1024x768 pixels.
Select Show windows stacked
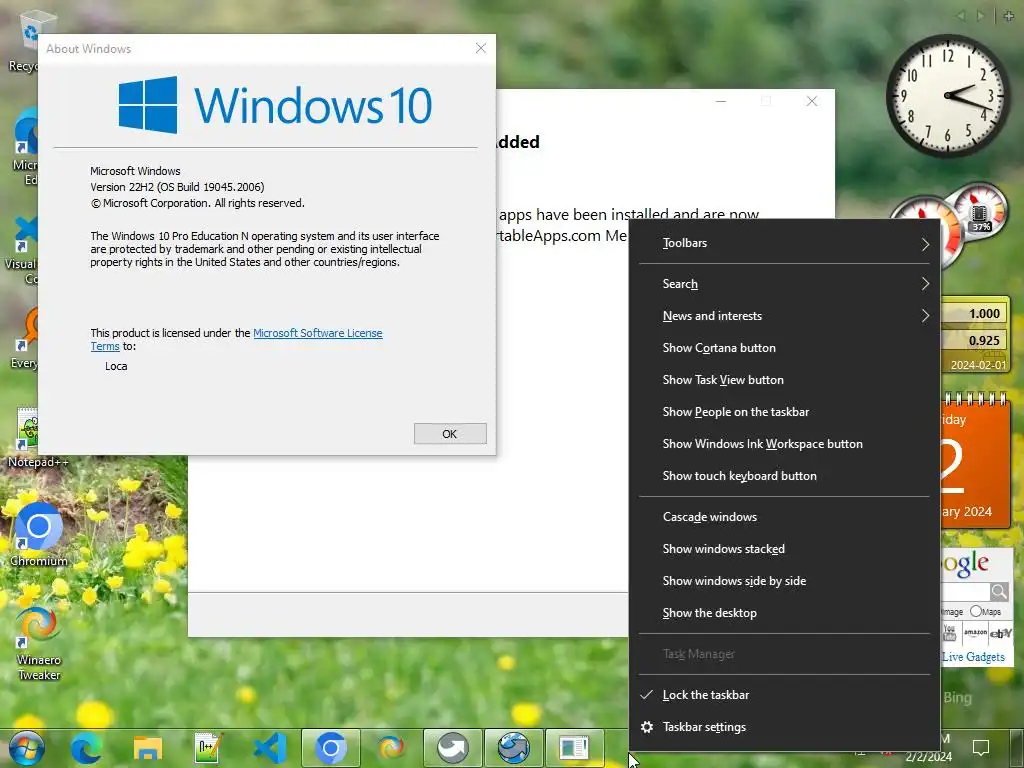click(x=784, y=549)
